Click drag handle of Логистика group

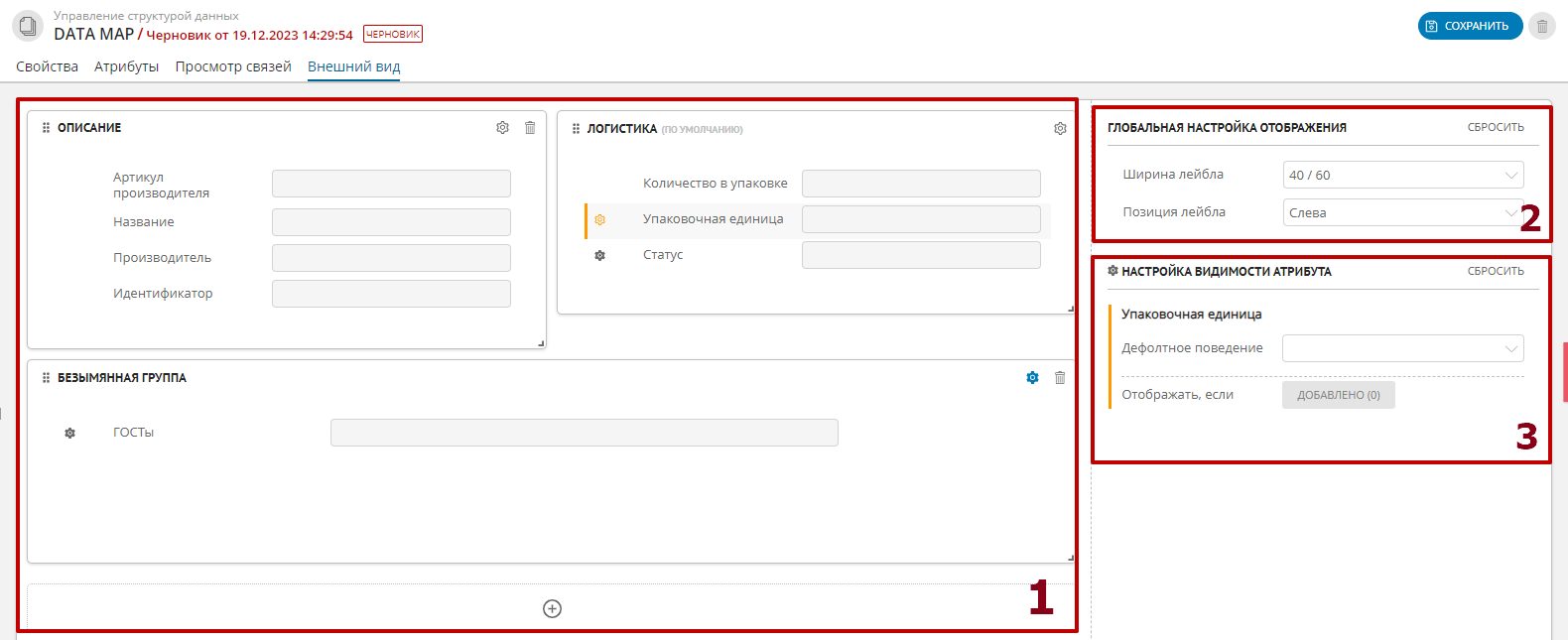pyautogui.click(x=576, y=129)
